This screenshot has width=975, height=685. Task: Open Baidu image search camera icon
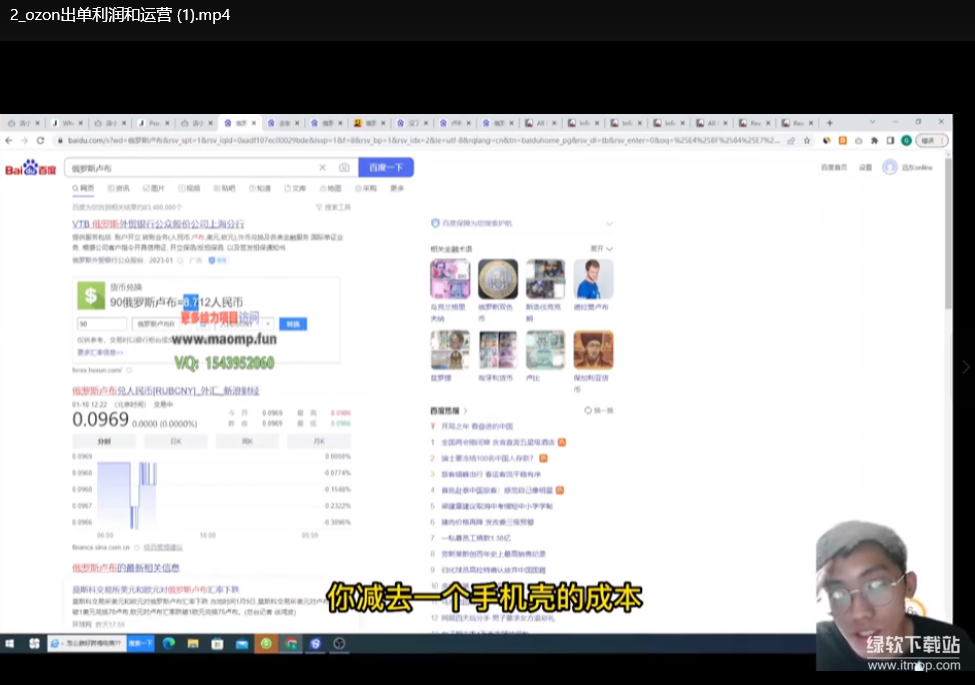(344, 168)
